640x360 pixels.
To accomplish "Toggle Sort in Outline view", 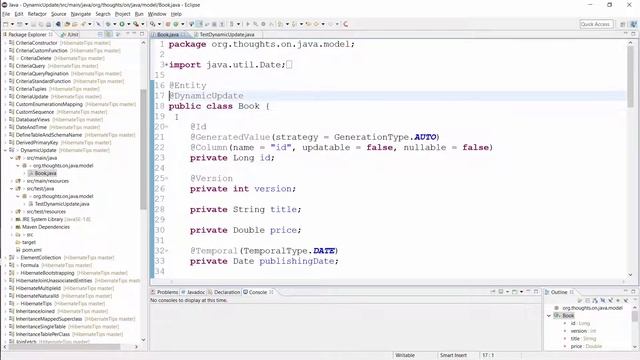I will coord(595,300).
